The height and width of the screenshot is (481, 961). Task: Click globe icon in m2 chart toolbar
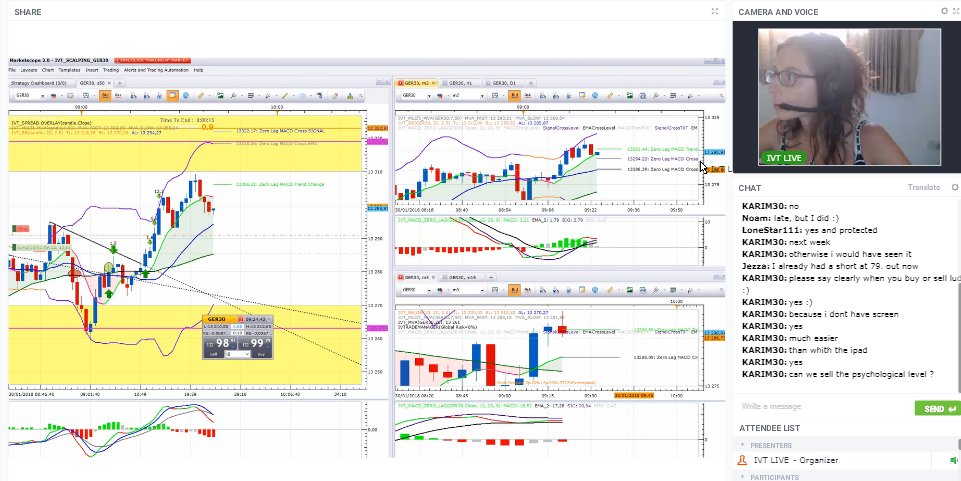point(595,96)
